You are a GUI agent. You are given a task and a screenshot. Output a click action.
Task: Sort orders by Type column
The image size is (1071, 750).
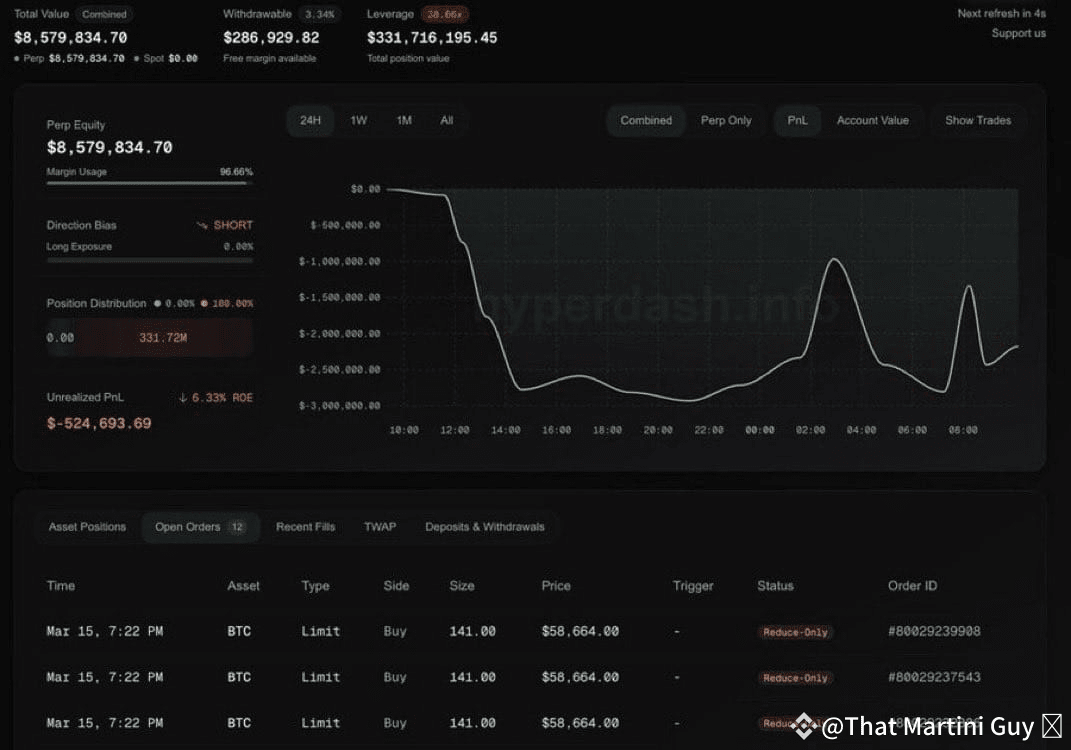(x=315, y=586)
